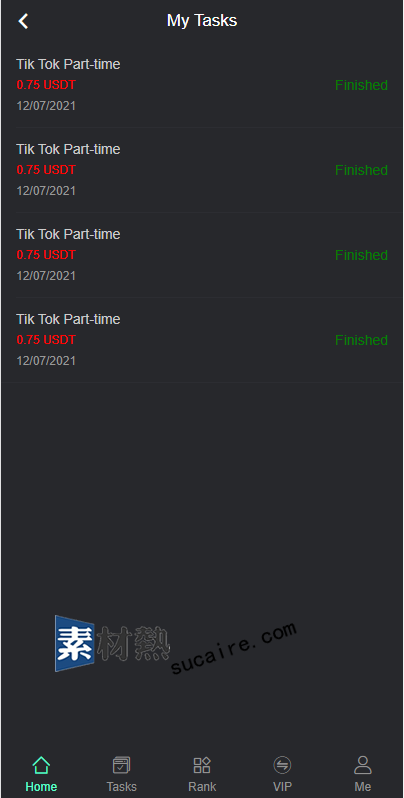Viewport: 404px width, 798px height.
Task: Open the second Tik Tok Part-time task
Action: click(202, 170)
